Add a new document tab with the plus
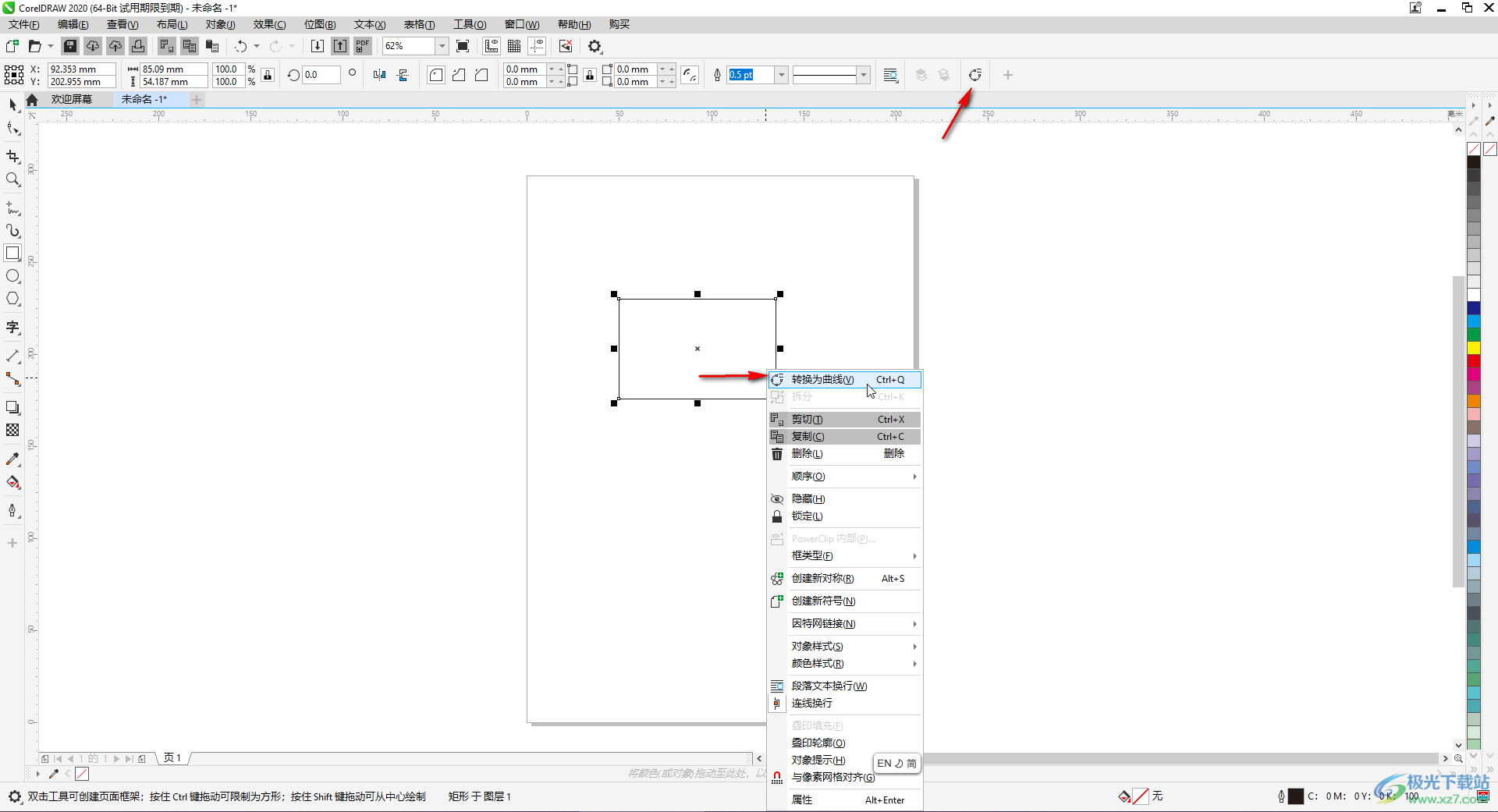The width and height of the screenshot is (1498, 812). (x=197, y=99)
